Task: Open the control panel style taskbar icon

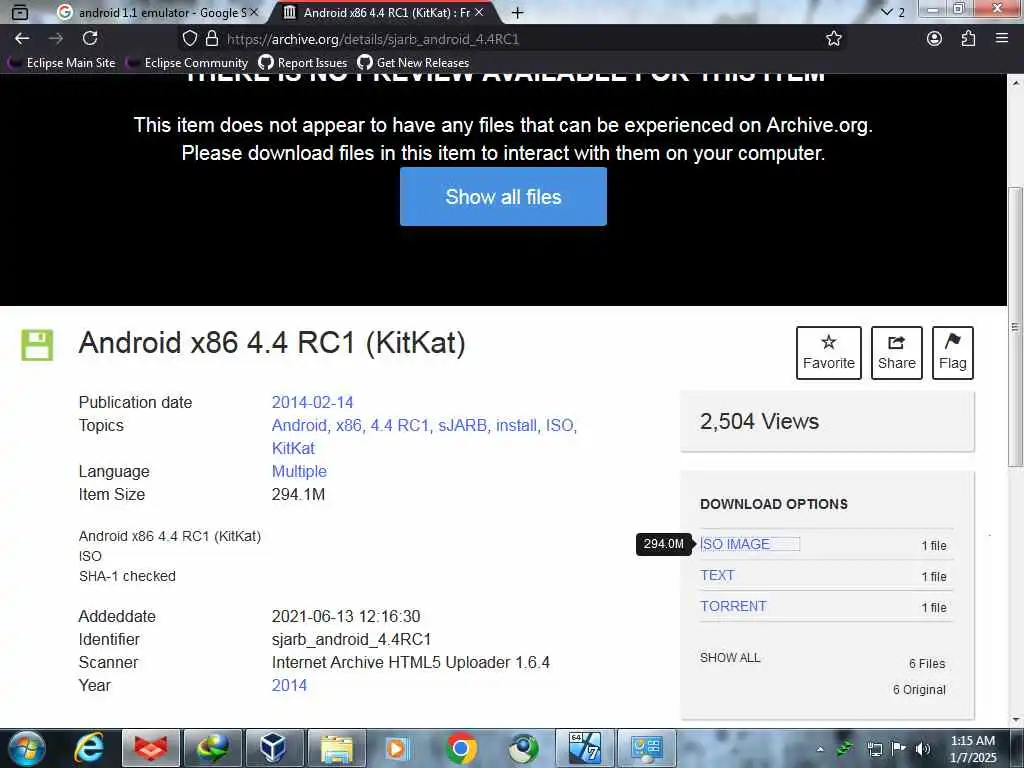Action: tap(647, 748)
